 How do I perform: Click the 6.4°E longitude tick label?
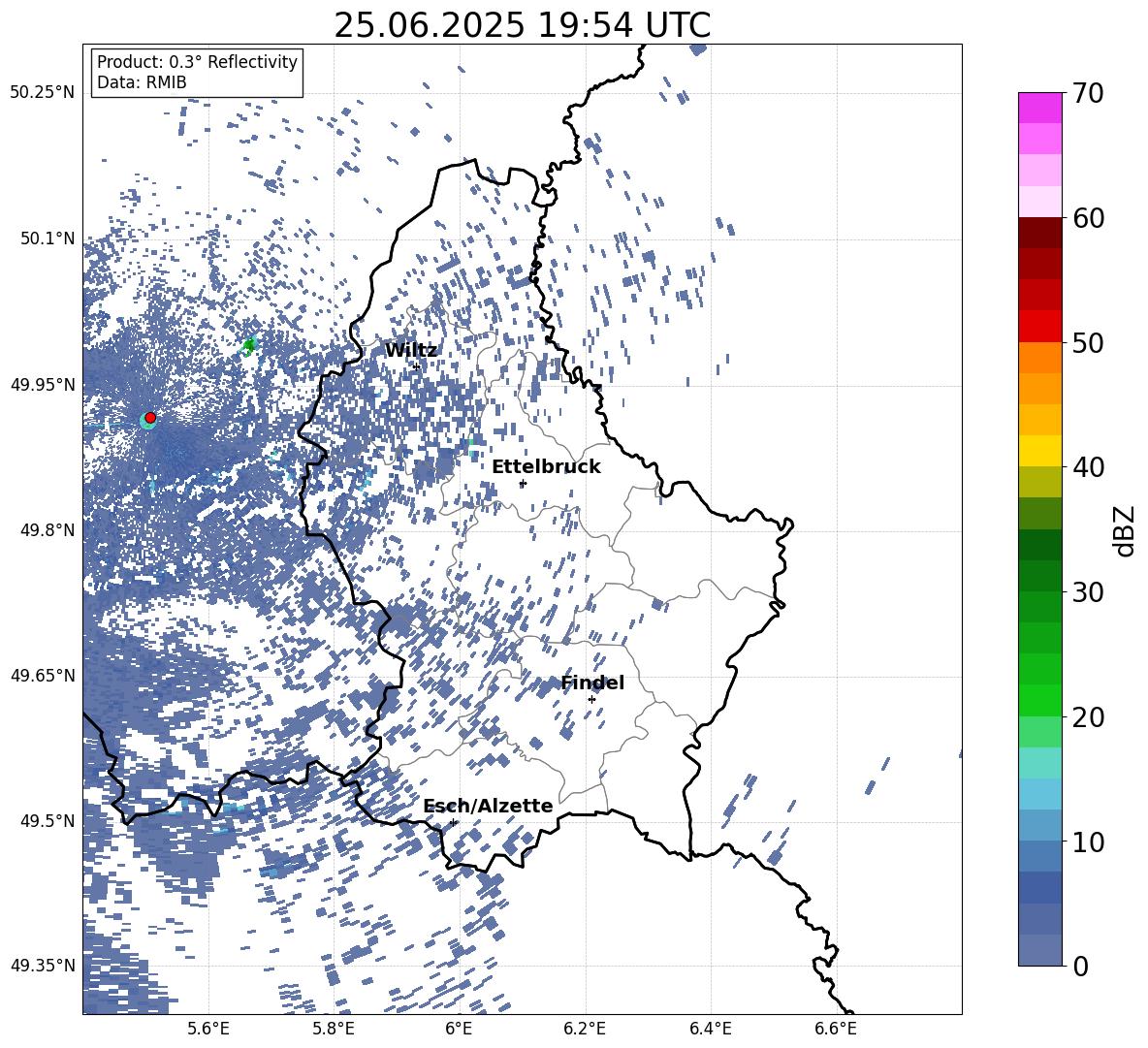tap(710, 1029)
